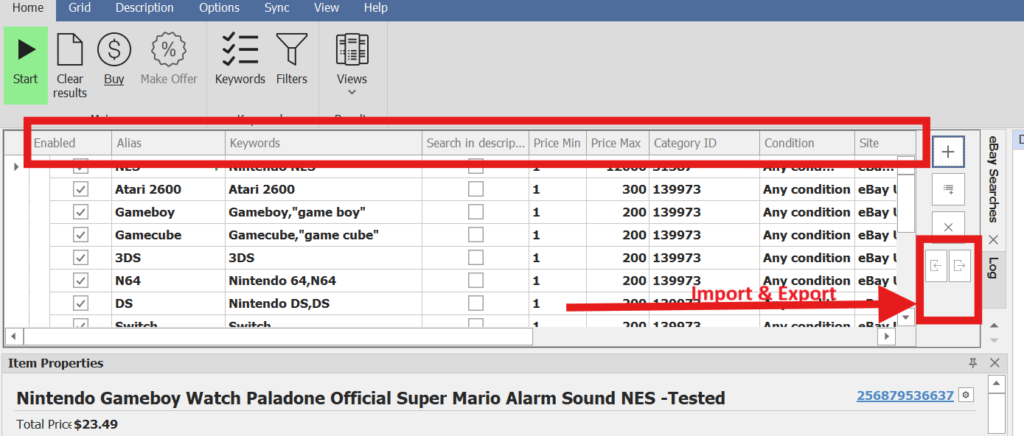This screenshot has width=1024, height=436.
Task: Click the green Start search button
Action: point(25,65)
